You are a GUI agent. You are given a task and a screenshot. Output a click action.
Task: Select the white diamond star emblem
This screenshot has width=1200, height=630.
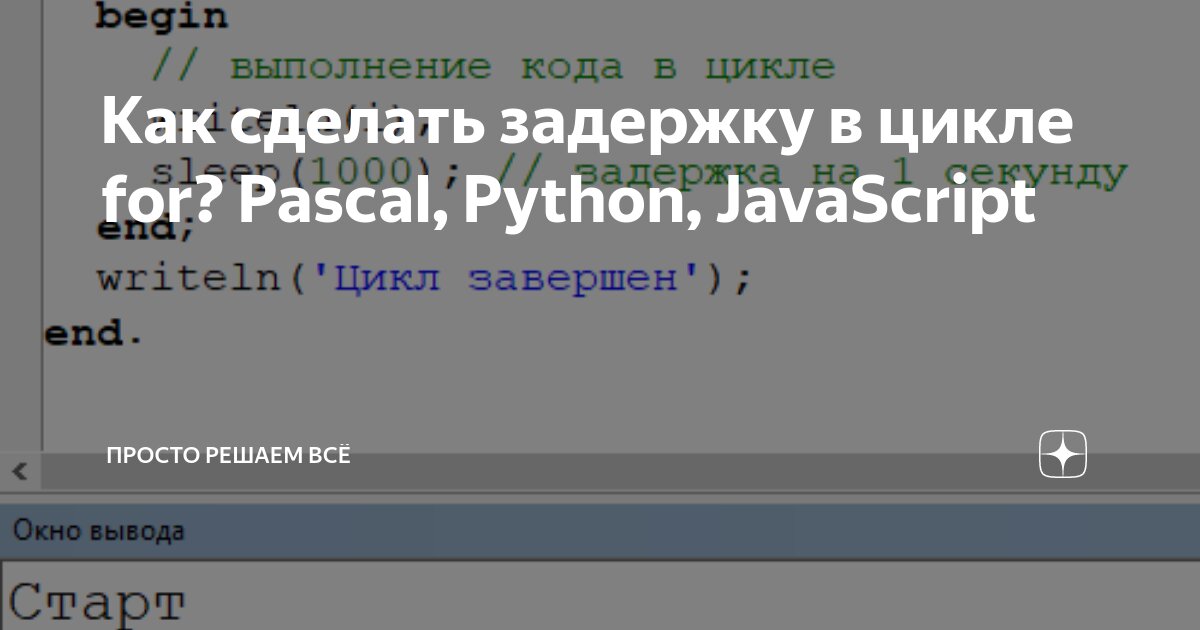pos(1061,455)
